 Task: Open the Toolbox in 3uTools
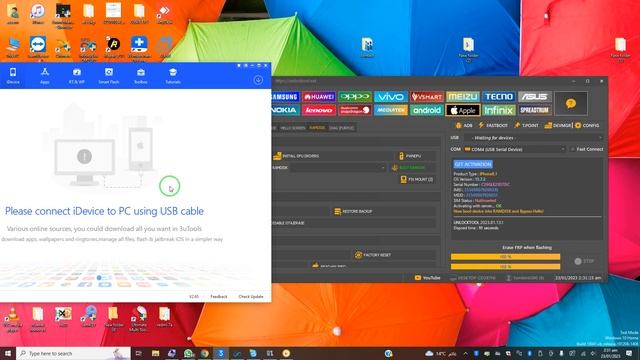(141, 76)
